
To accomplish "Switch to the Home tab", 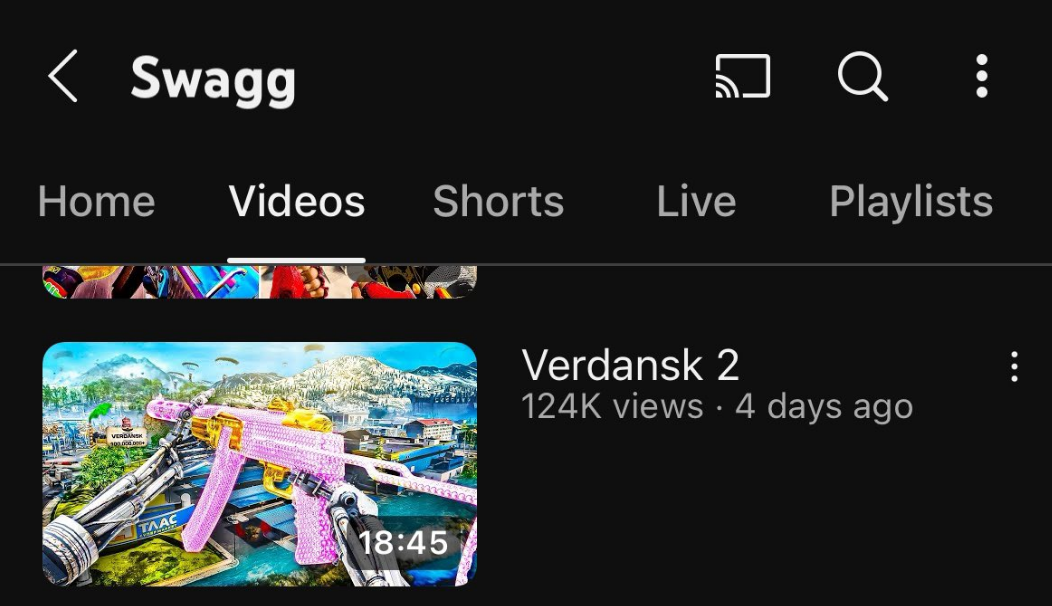I will coord(97,201).
